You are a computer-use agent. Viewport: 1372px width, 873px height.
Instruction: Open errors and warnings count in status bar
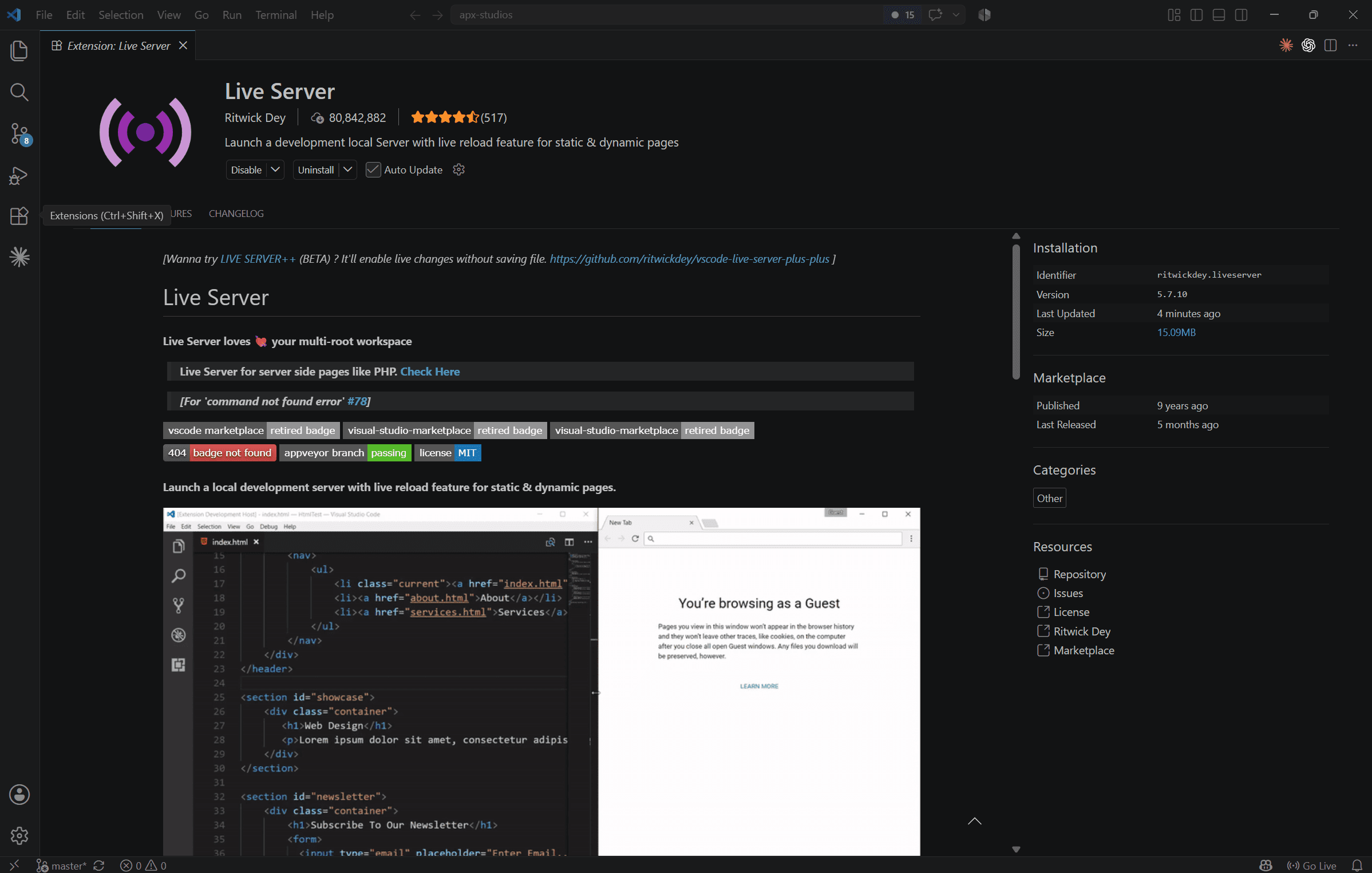143,866
